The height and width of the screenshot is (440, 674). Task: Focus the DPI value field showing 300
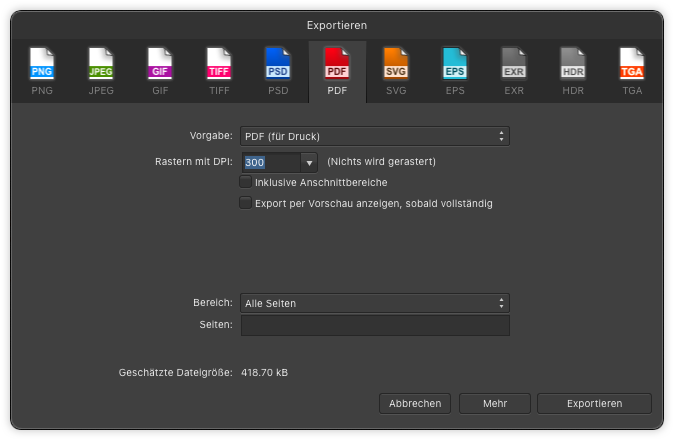pyautogui.click(x=271, y=162)
